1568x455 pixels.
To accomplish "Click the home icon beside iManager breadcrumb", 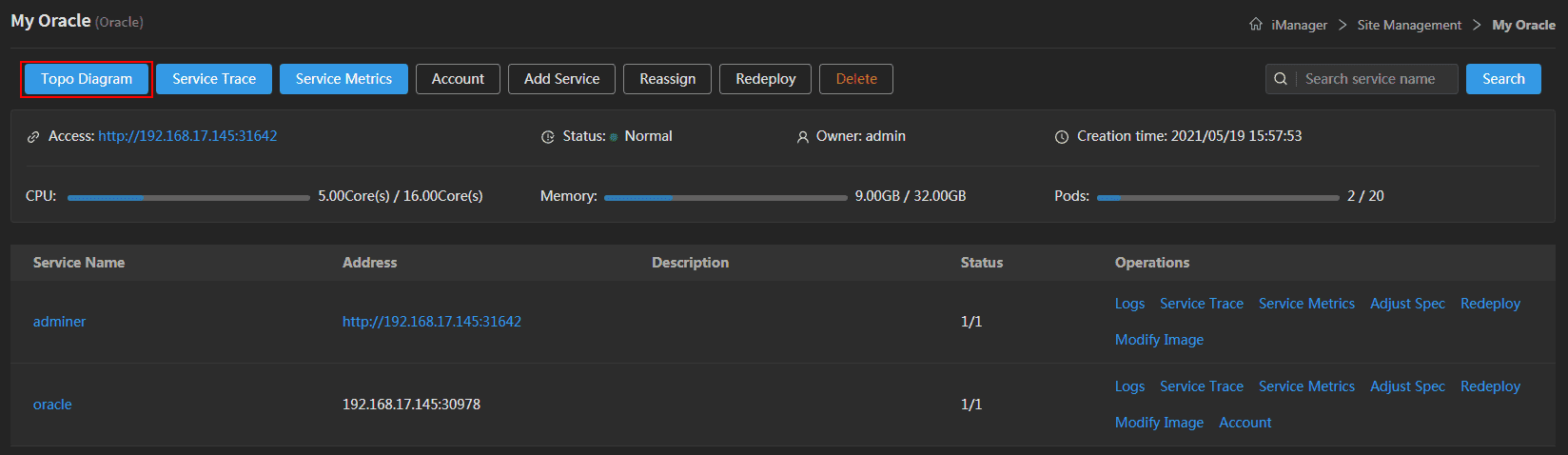I will point(1256,24).
